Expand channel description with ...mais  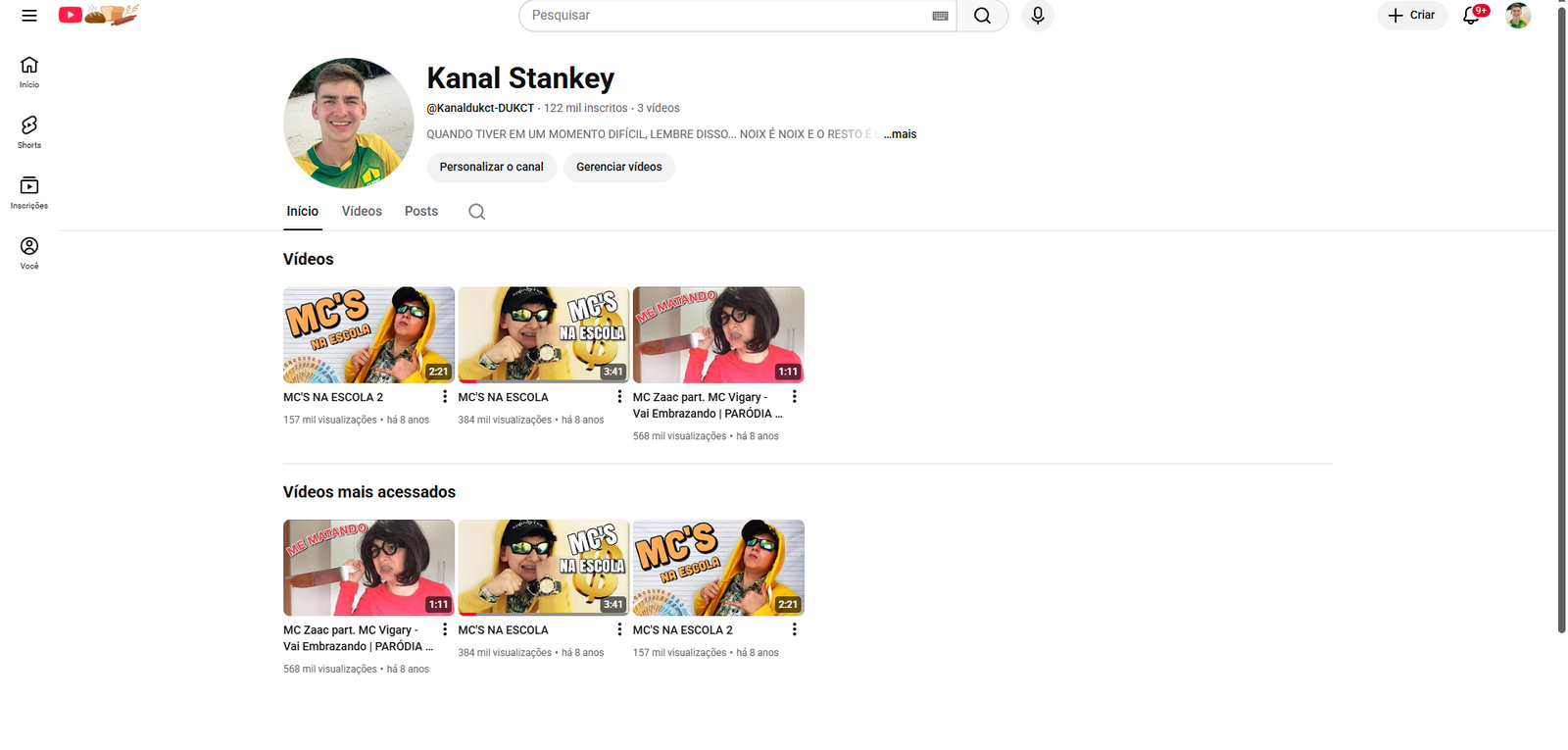coord(900,134)
